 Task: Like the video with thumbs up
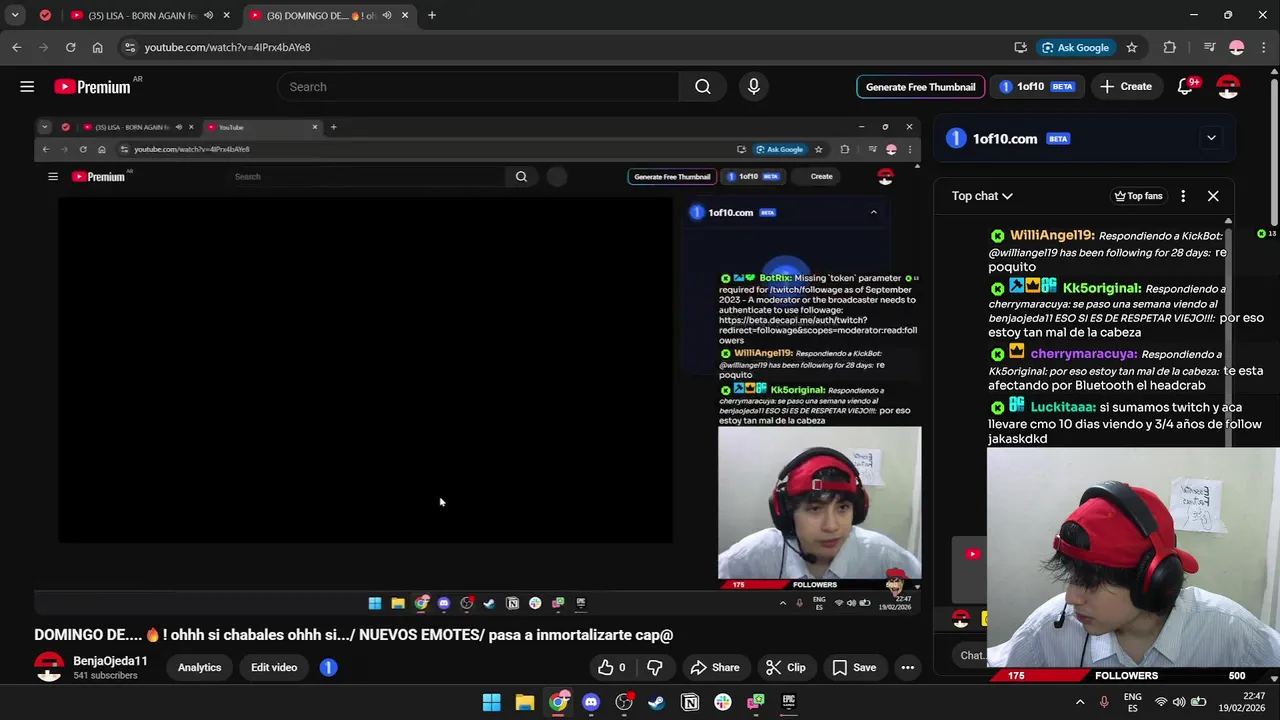(x=612, y=667)
